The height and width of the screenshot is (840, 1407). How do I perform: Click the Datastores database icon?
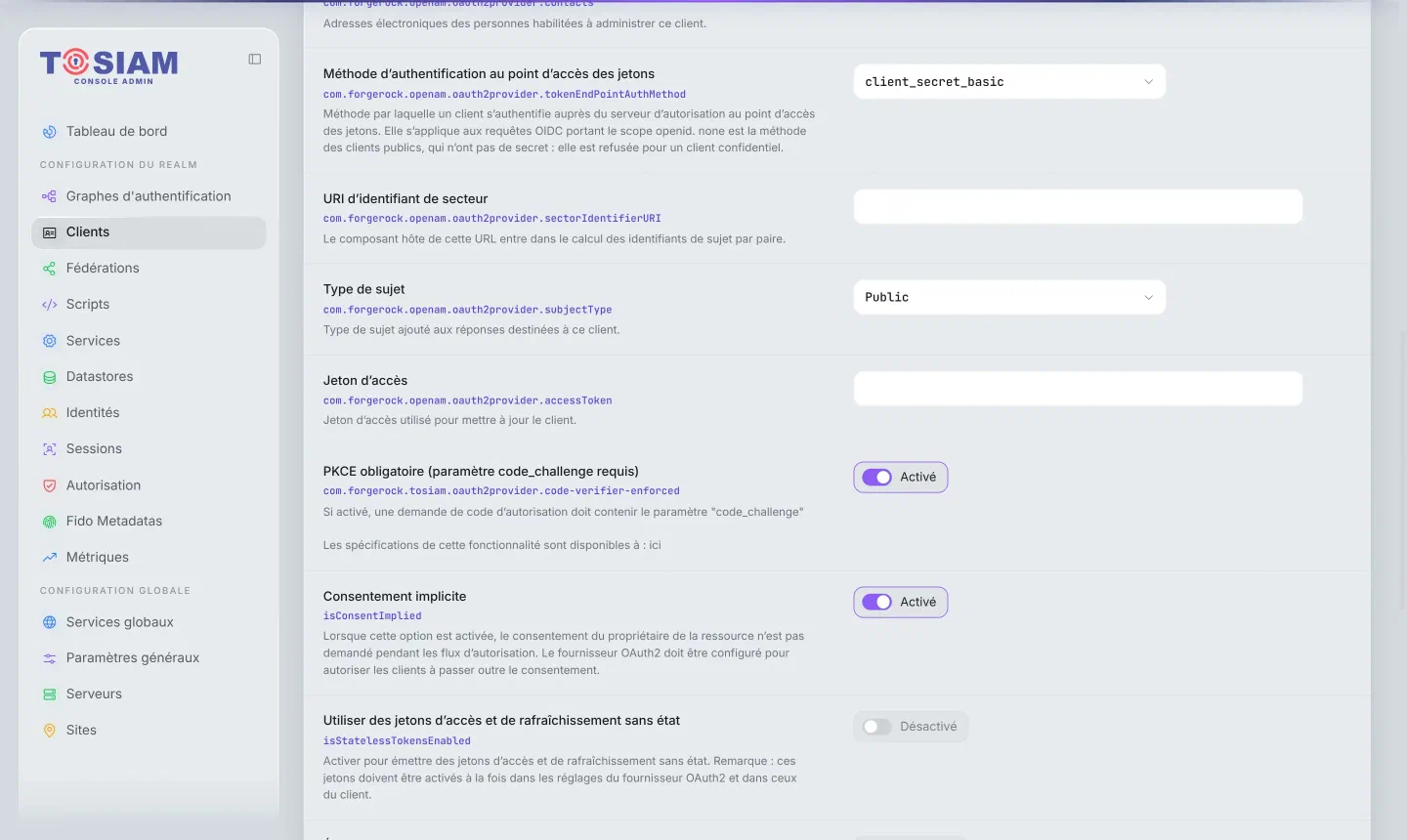(50, 377)
